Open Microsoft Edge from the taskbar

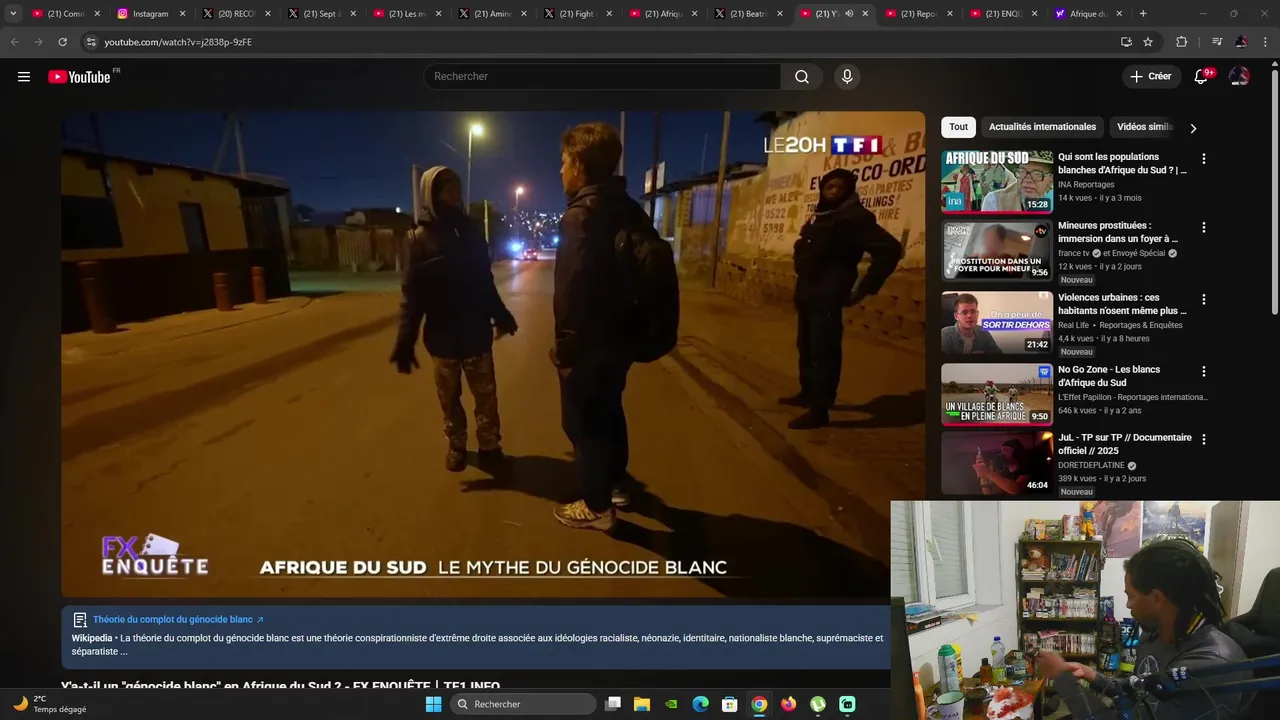(701, 704)
